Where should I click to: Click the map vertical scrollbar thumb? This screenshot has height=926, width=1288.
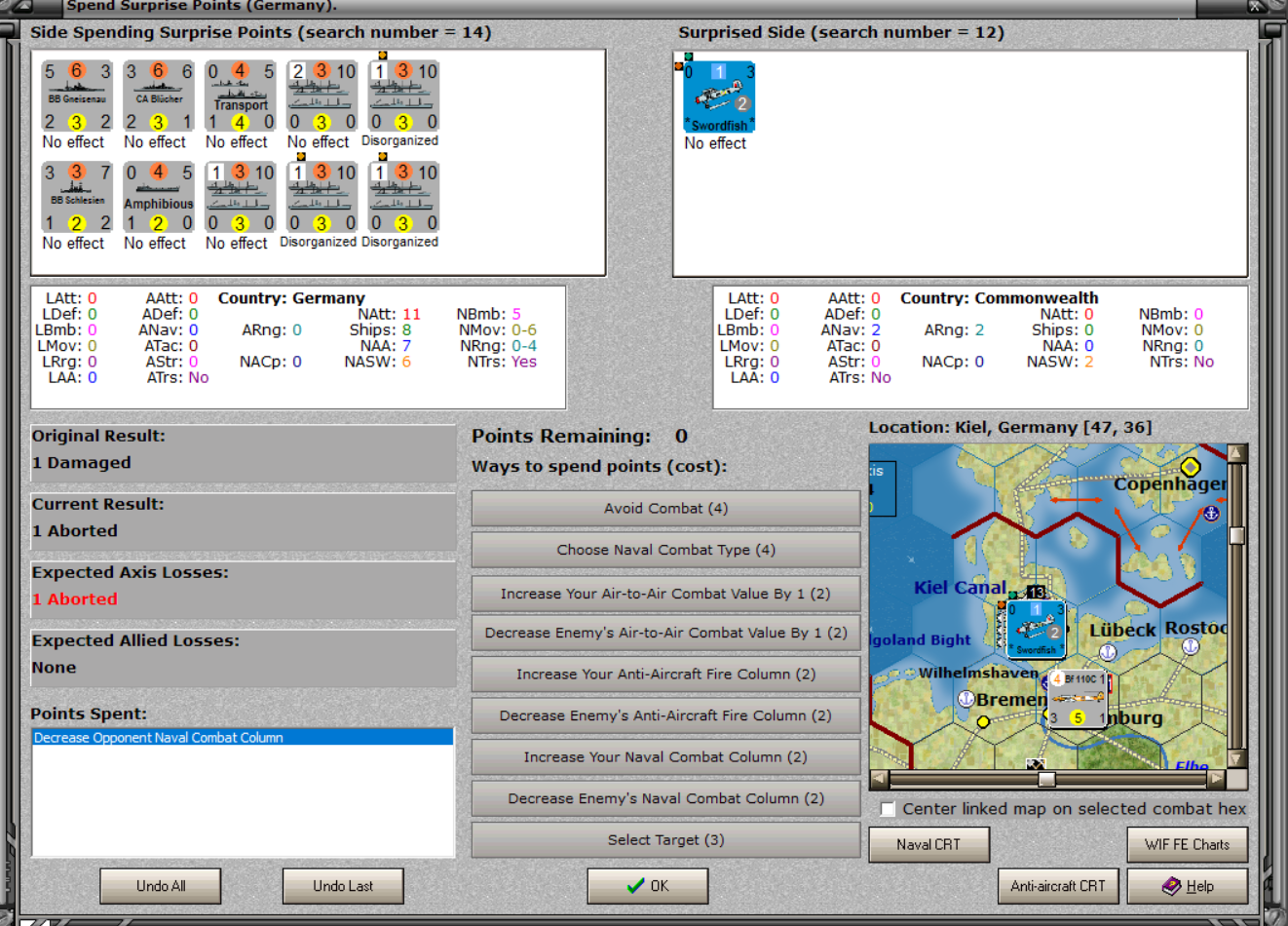pyautogui.click(x=1237, y=535)
